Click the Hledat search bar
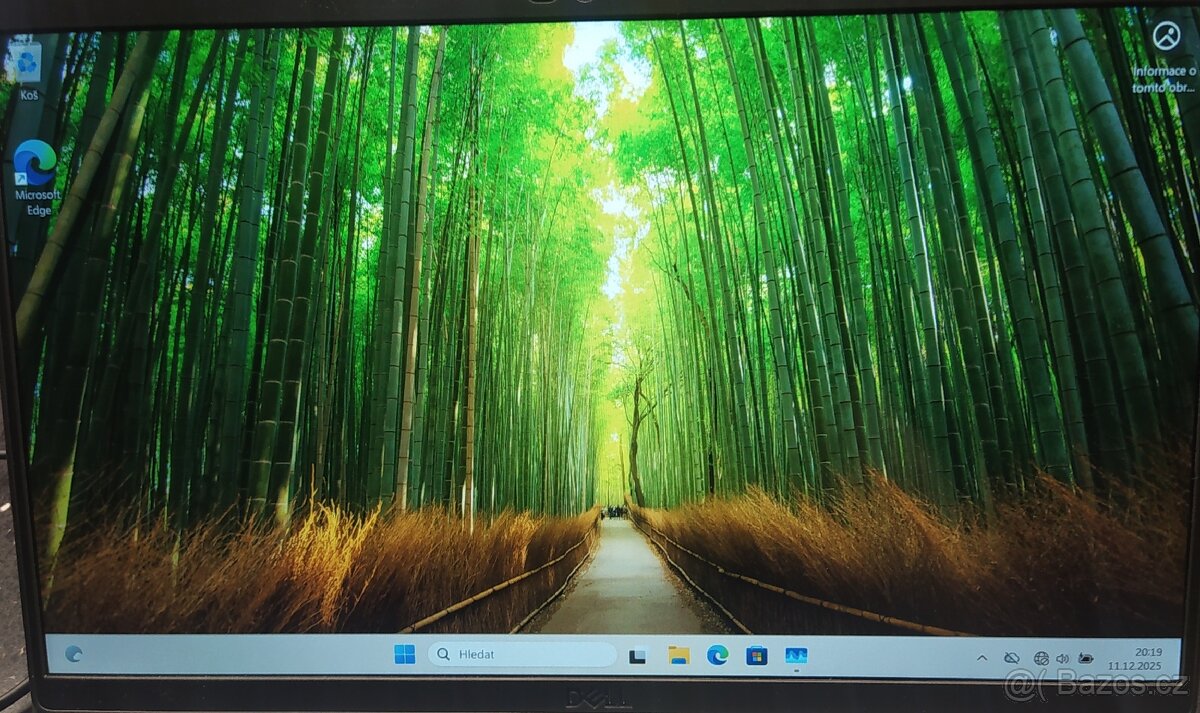 tap(520, 654)
